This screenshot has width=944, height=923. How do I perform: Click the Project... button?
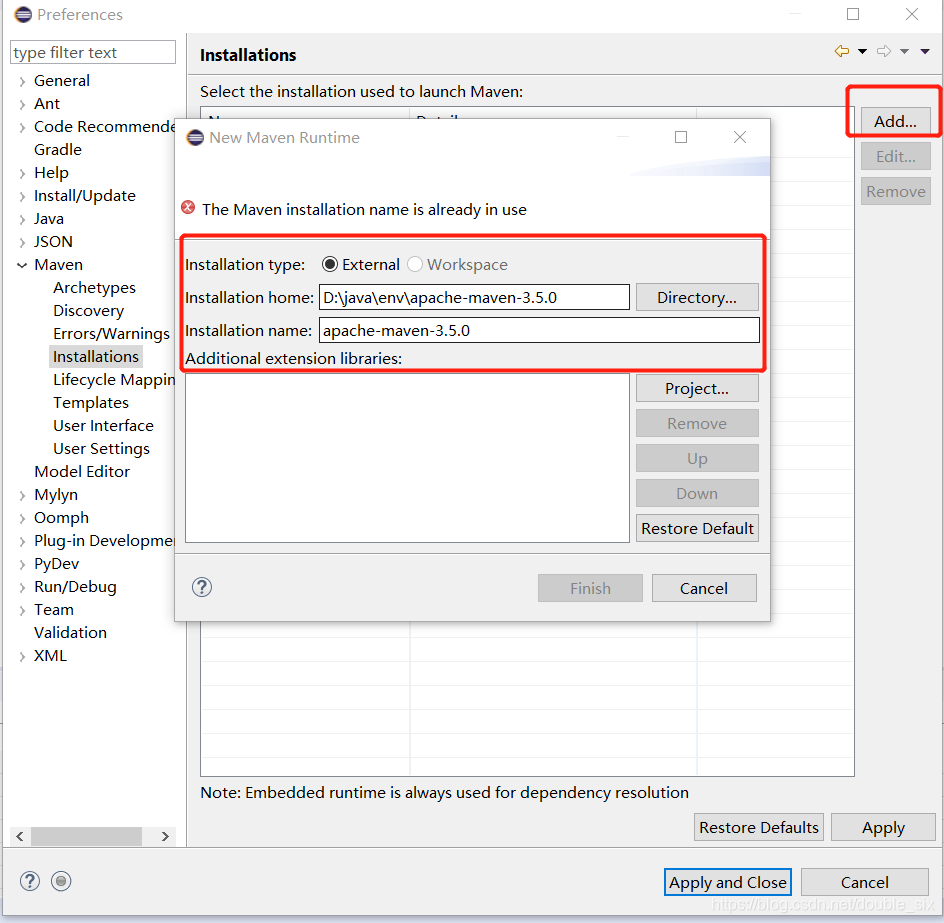click(x=697, y=388)
